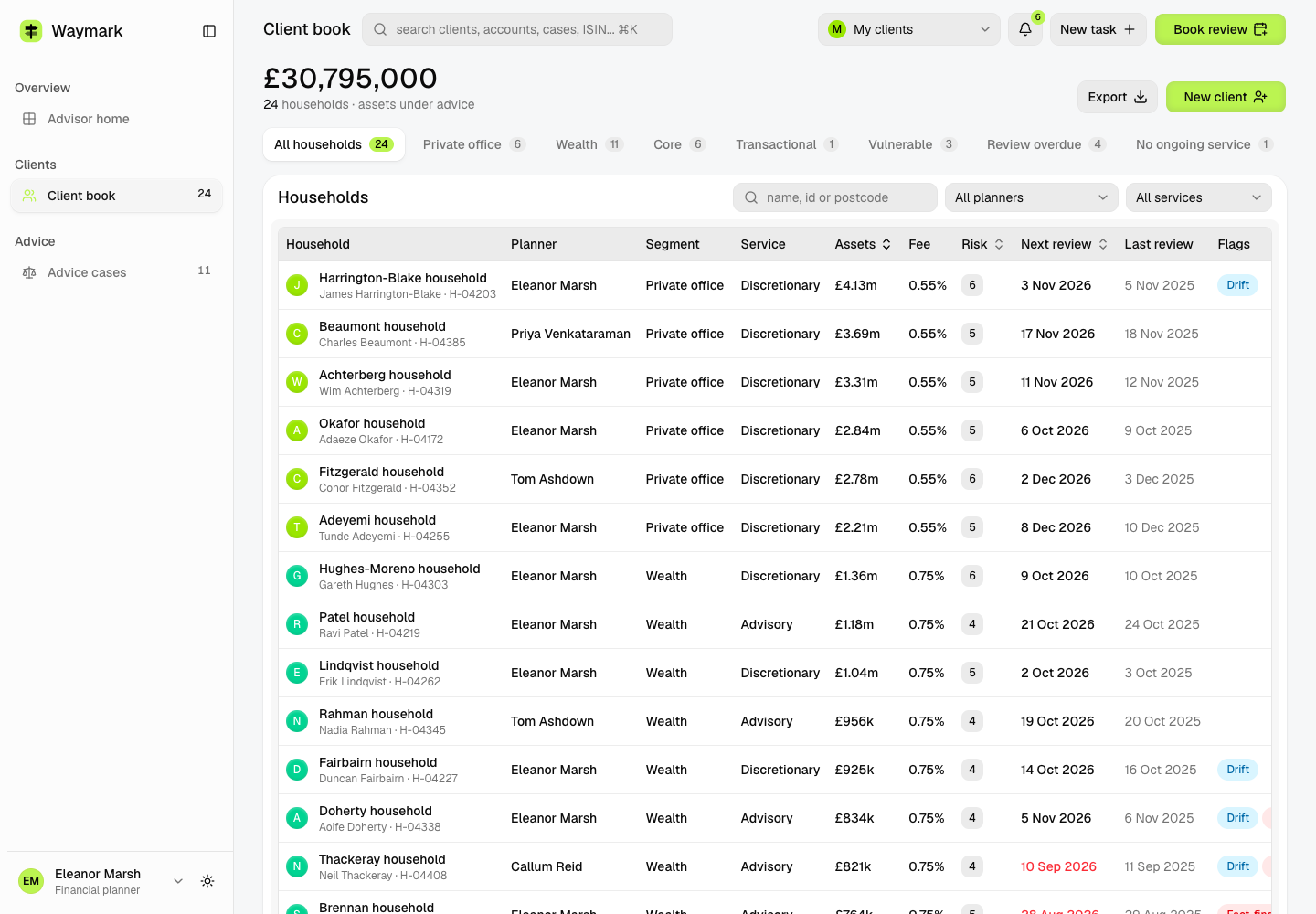Open the Wealth segment tab
Screen dimensions: 1316x914
[589, 144]
